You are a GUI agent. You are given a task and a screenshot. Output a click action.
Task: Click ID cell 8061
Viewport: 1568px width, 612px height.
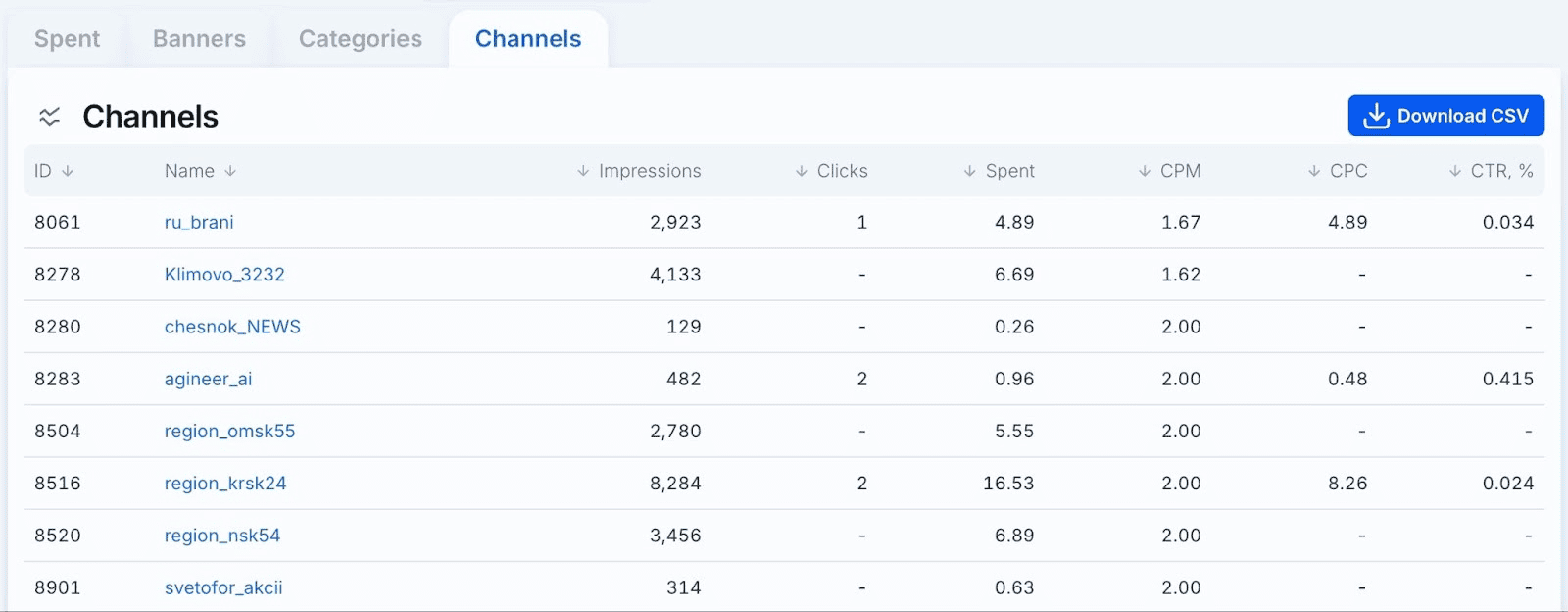[58, 223]
